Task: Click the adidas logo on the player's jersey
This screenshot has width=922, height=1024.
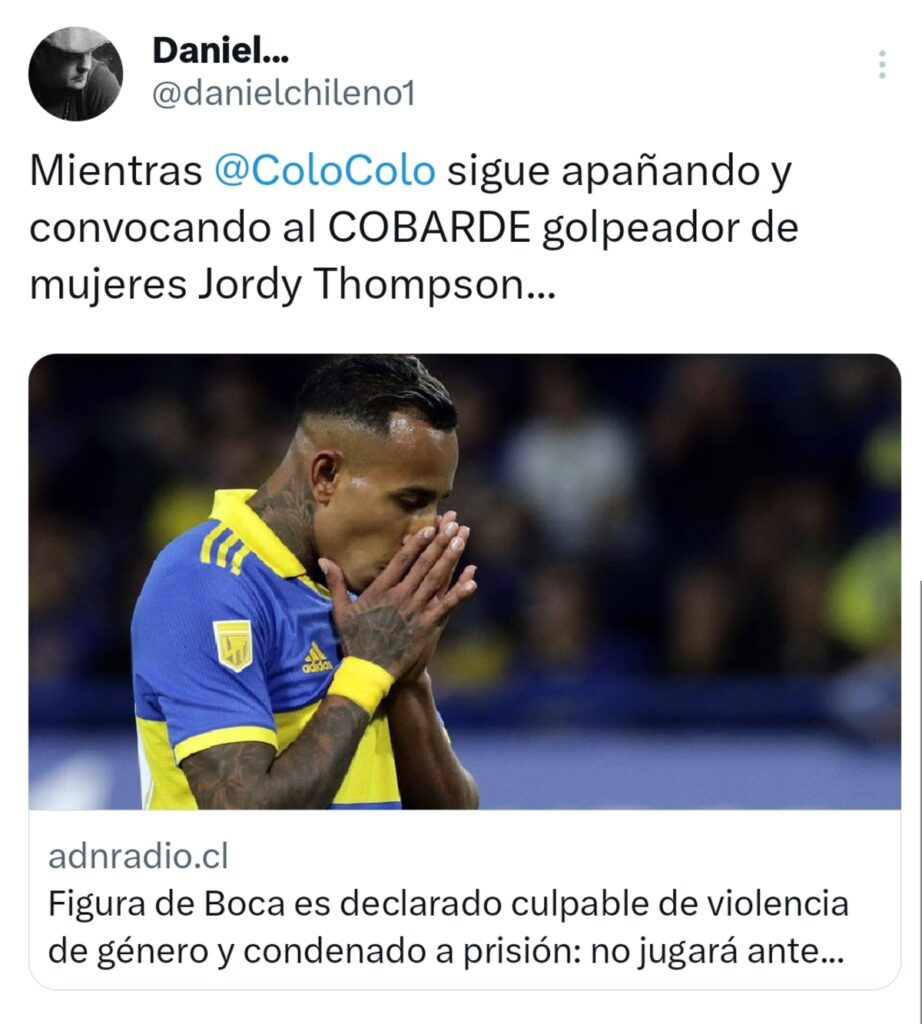Action: [316, 657]
